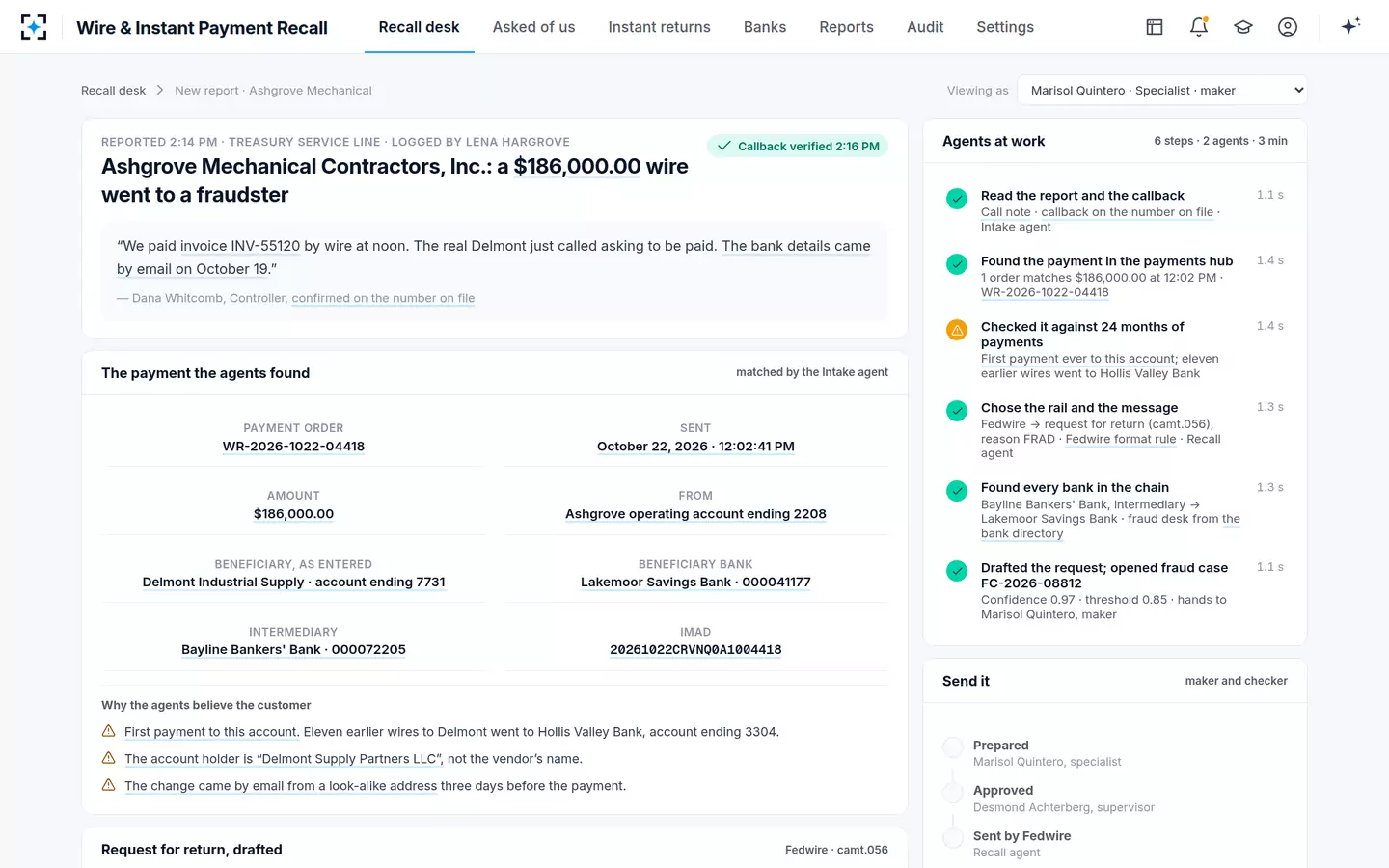Open the training cap icon
1389x868 pixels.
[1243, 27]
